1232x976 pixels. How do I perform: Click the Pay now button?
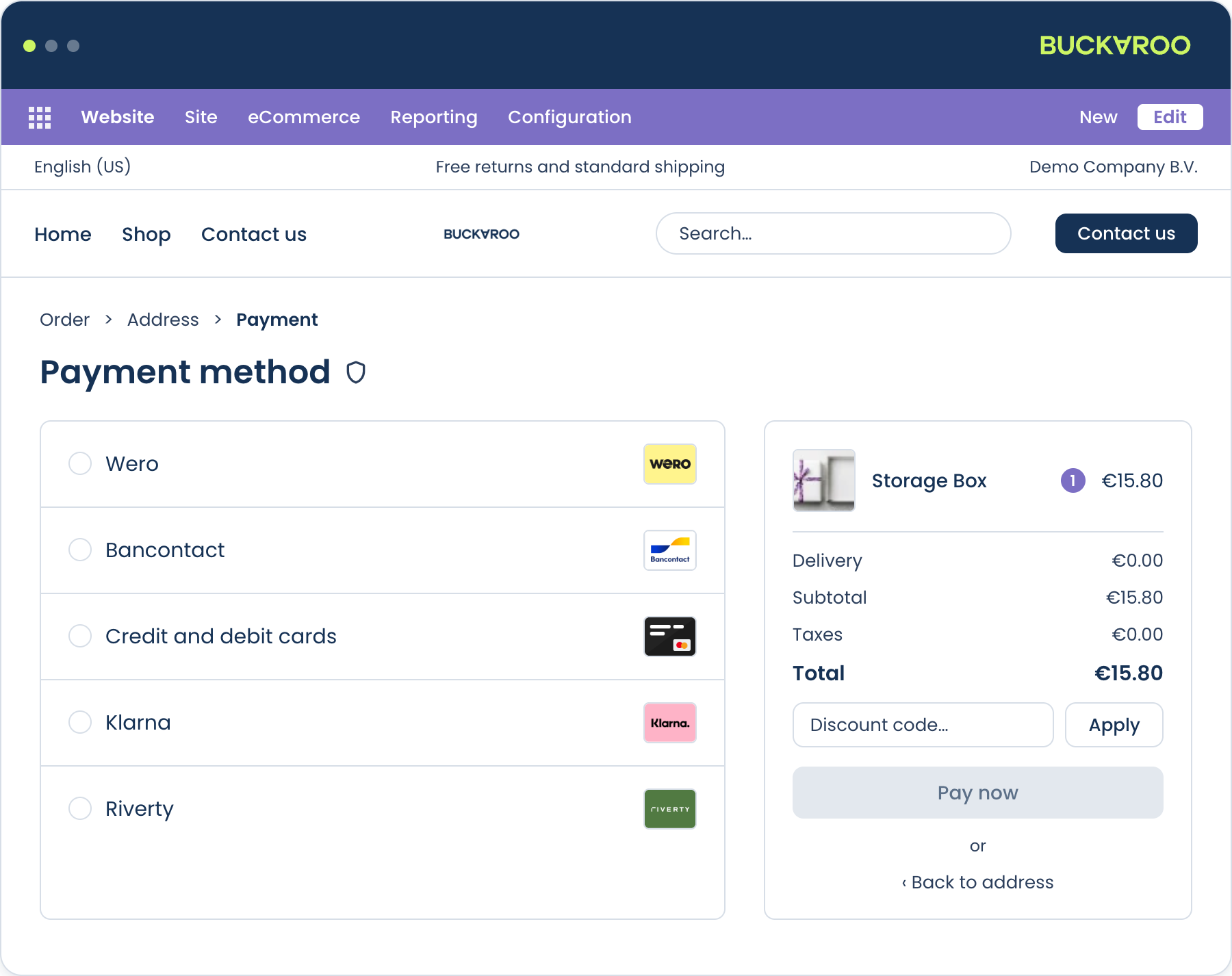(977, 793)
